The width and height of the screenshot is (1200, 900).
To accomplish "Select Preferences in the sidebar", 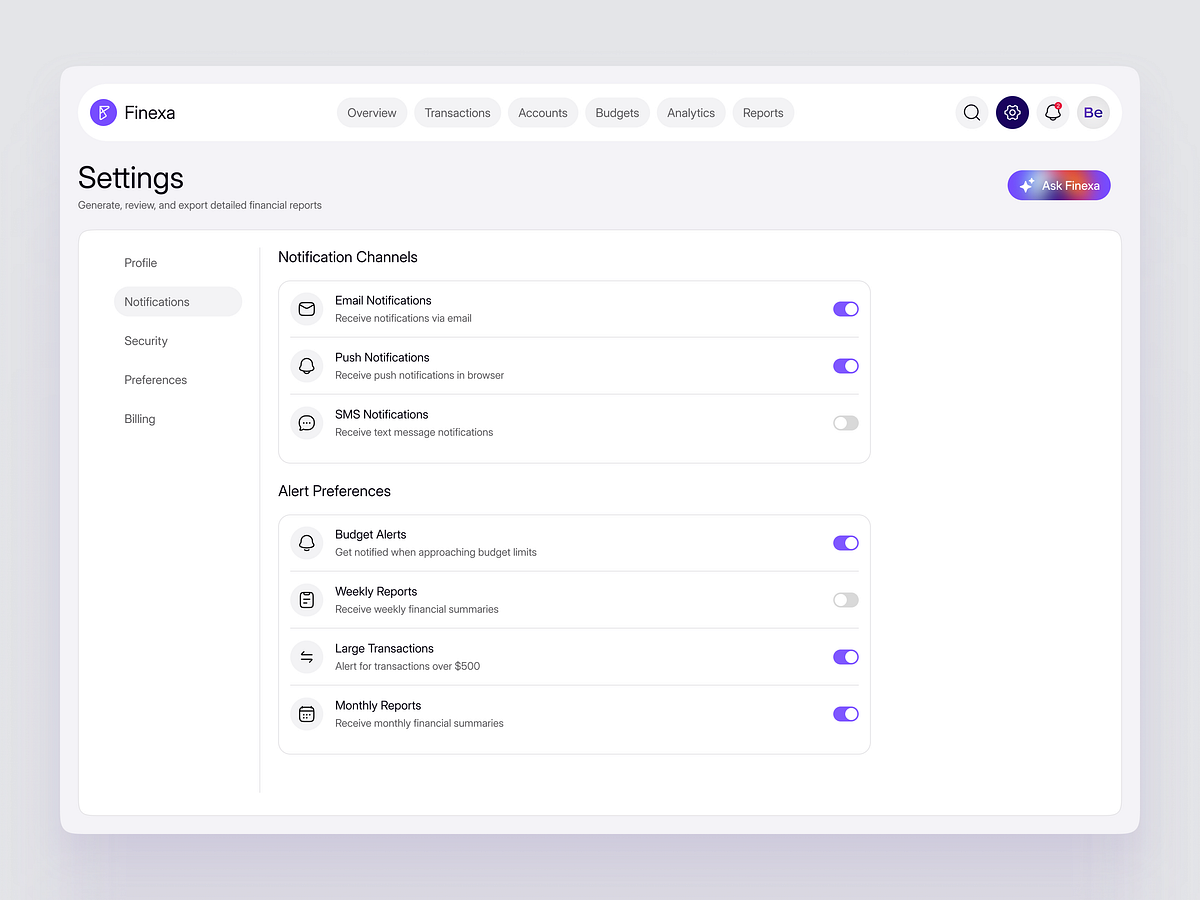I will pos(156,379).
